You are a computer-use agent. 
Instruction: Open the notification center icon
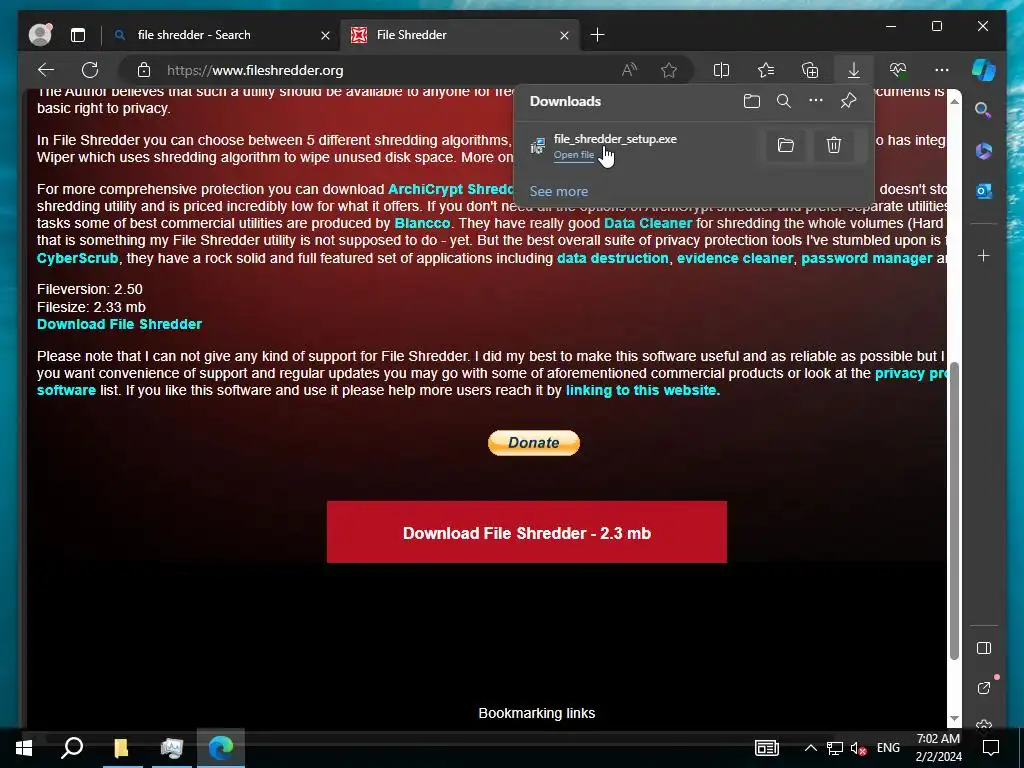(991, 748)
